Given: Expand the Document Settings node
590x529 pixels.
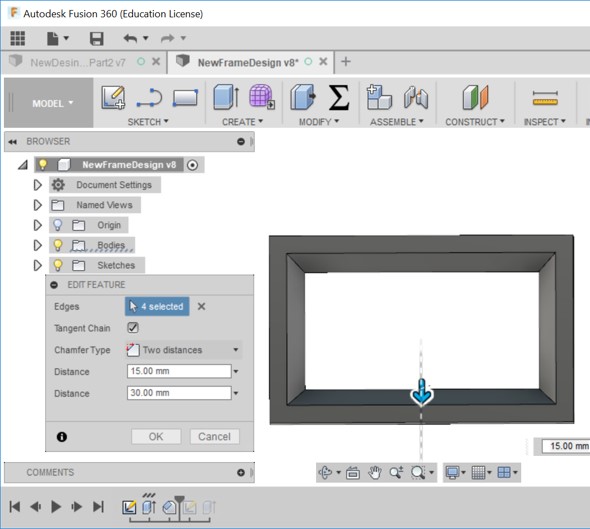Looking at the screenshot, I should click(38, 185).
